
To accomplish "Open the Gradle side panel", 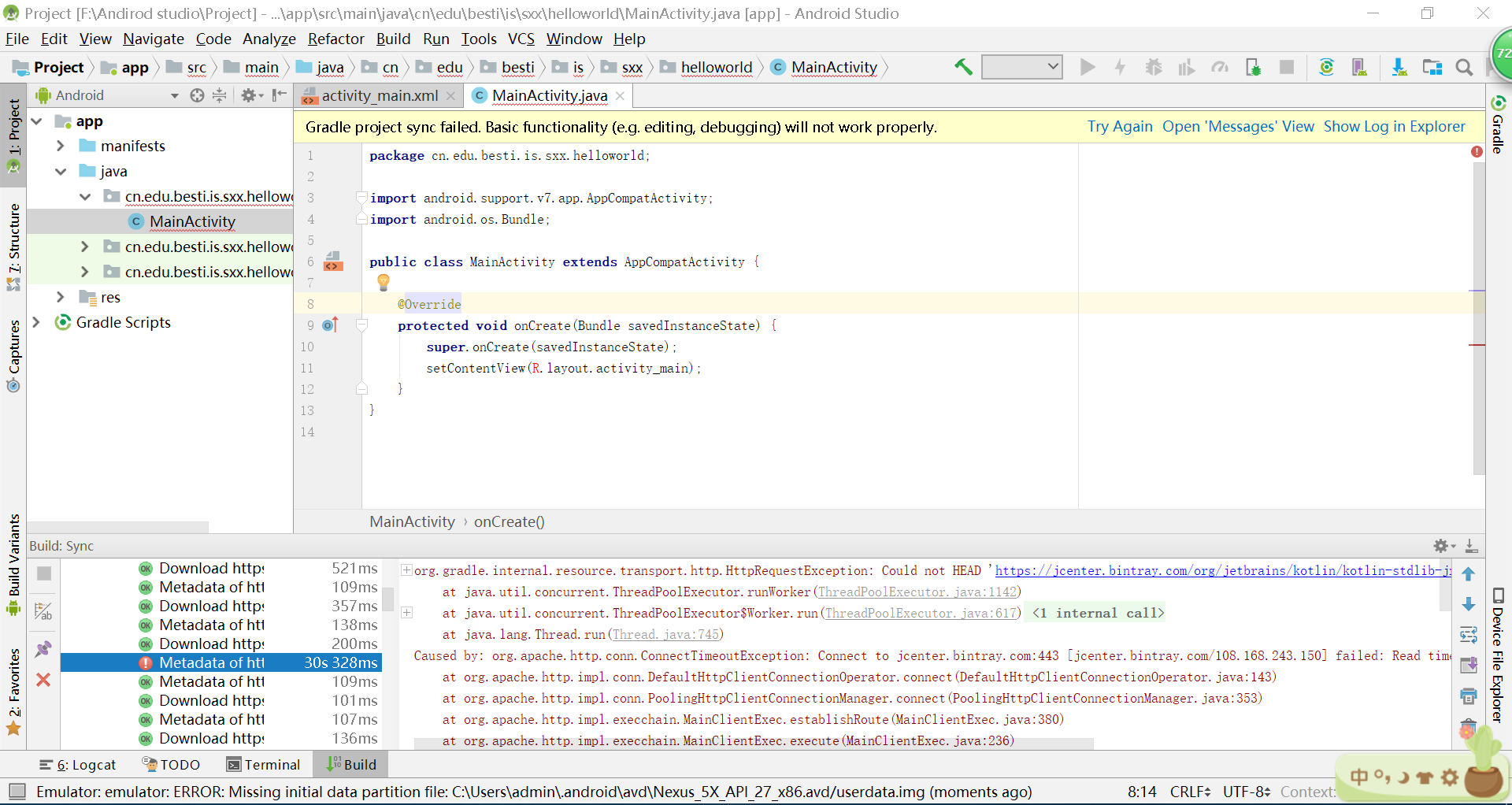I will (x=1498, y=124).
